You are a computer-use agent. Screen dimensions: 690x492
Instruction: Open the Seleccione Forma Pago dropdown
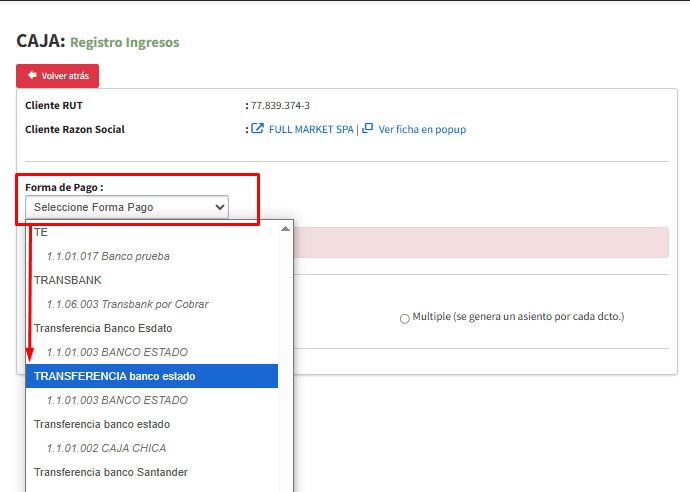coord(127,207)
